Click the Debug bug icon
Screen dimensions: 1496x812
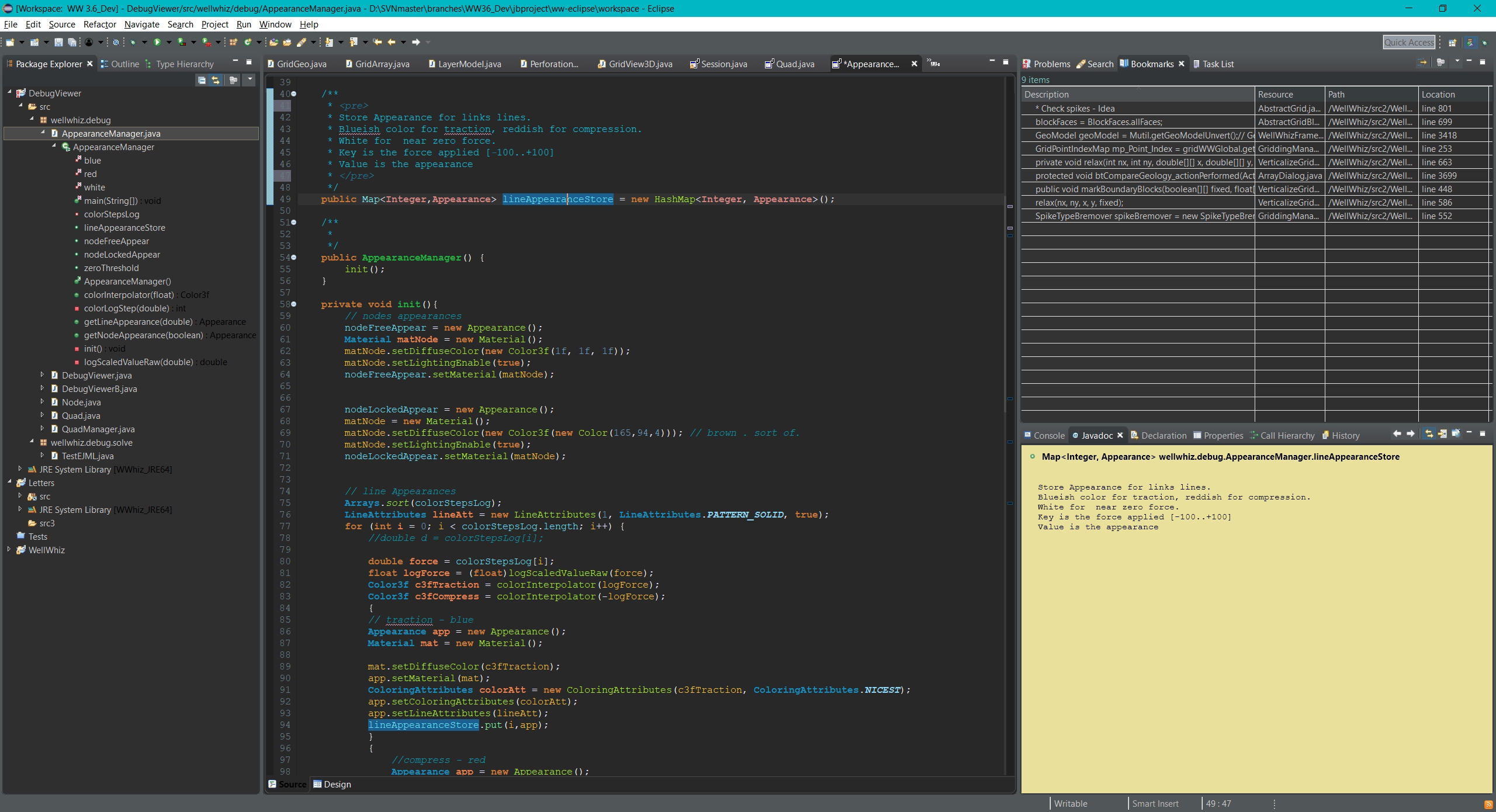133,42
